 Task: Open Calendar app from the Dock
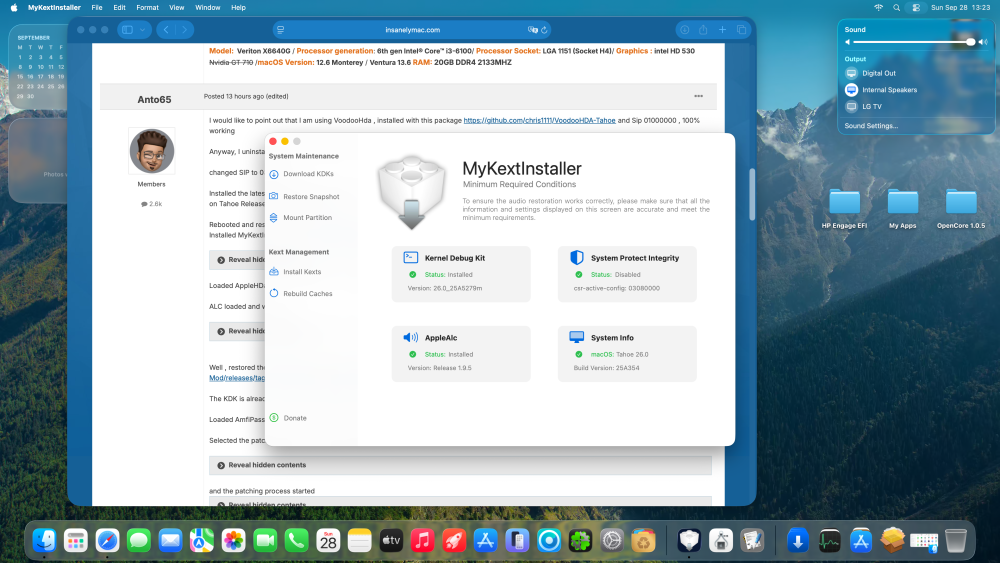coord(328,541)
